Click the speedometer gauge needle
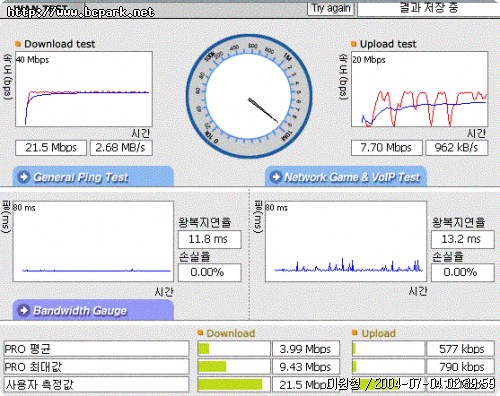This screenshot has width=500, height=396. click(x=263, y=110)
